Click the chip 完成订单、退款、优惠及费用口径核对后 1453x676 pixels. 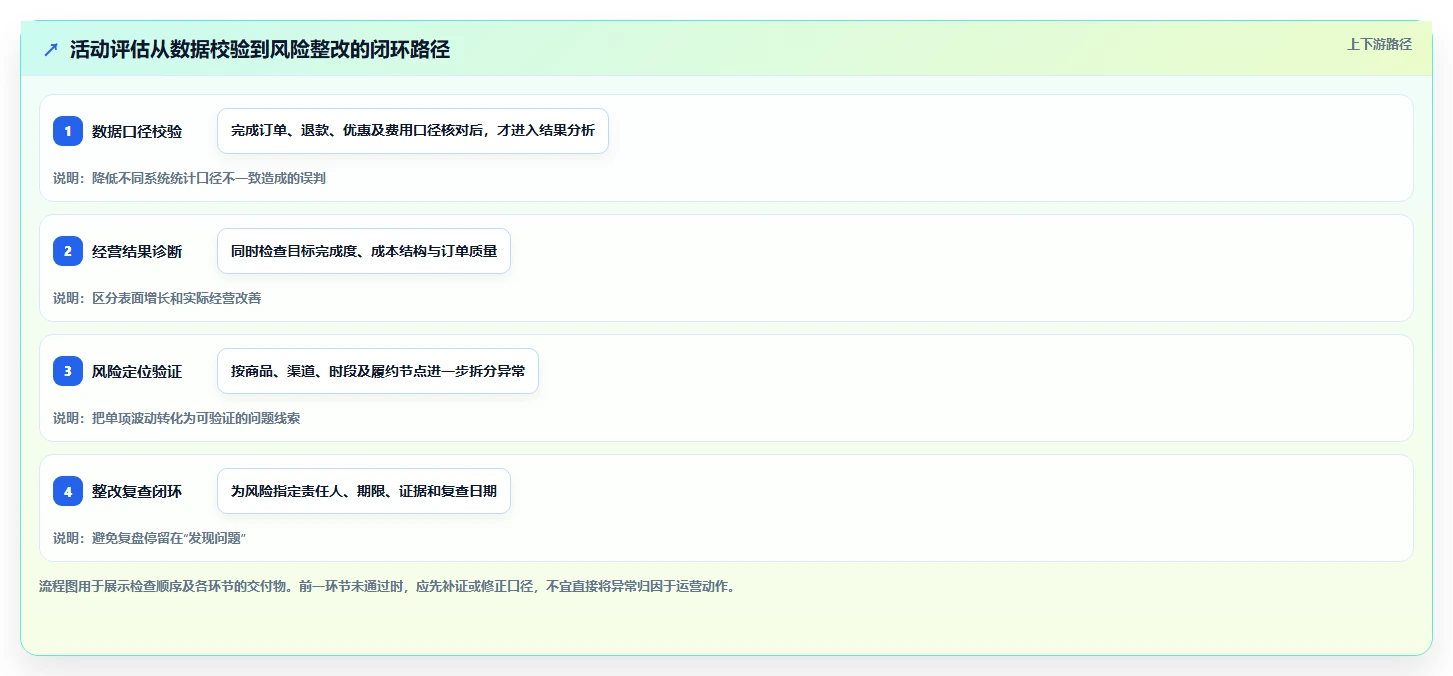pyautogui.click(x=413, y=131)
